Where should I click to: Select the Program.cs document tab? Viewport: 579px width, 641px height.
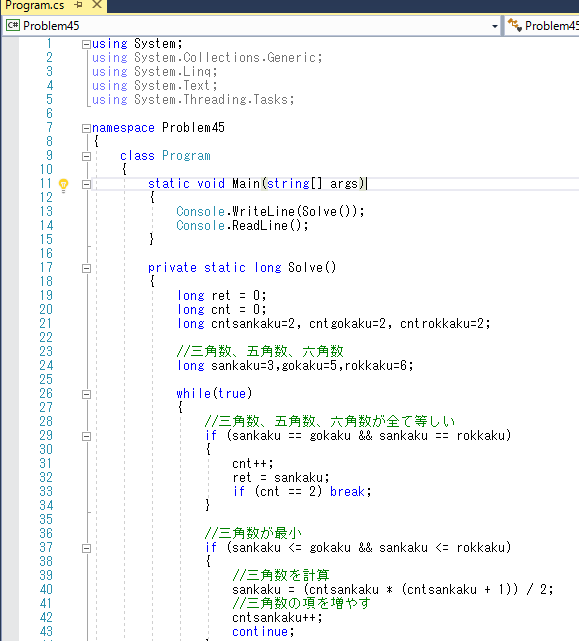[x=35, y=5]
